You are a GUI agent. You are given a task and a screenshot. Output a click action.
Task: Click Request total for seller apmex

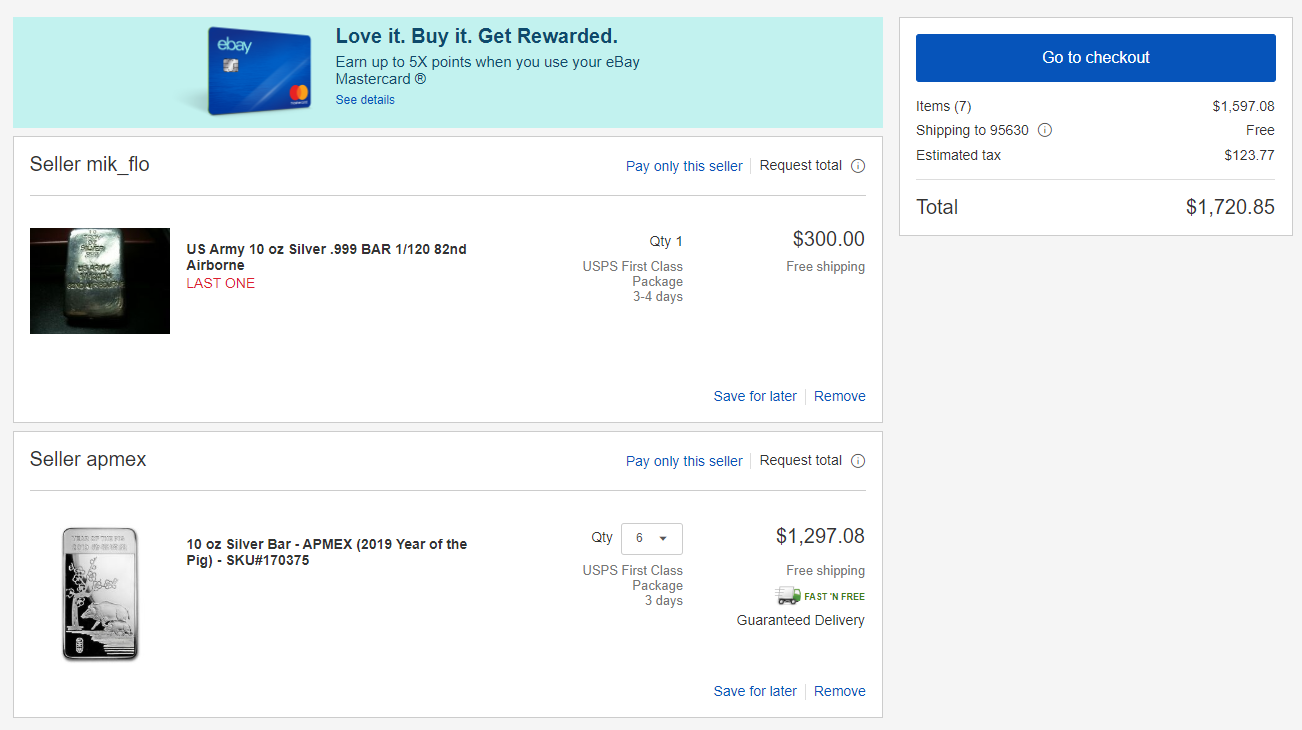800,461
